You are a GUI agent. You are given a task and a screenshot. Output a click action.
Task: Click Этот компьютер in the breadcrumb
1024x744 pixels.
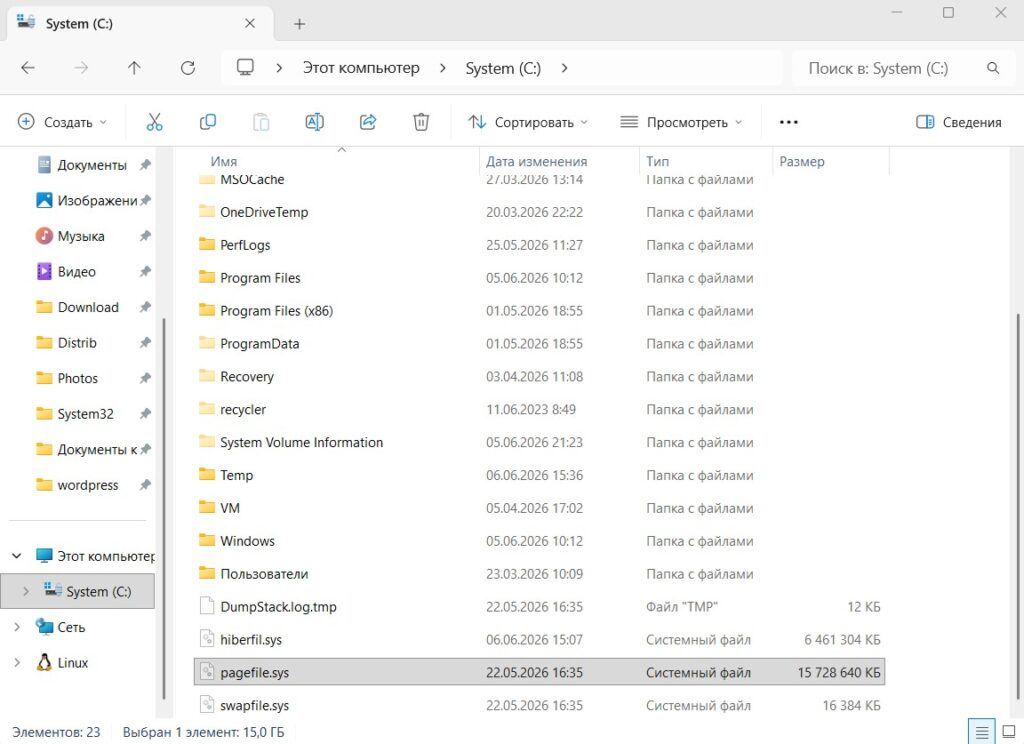click(361, 68)
